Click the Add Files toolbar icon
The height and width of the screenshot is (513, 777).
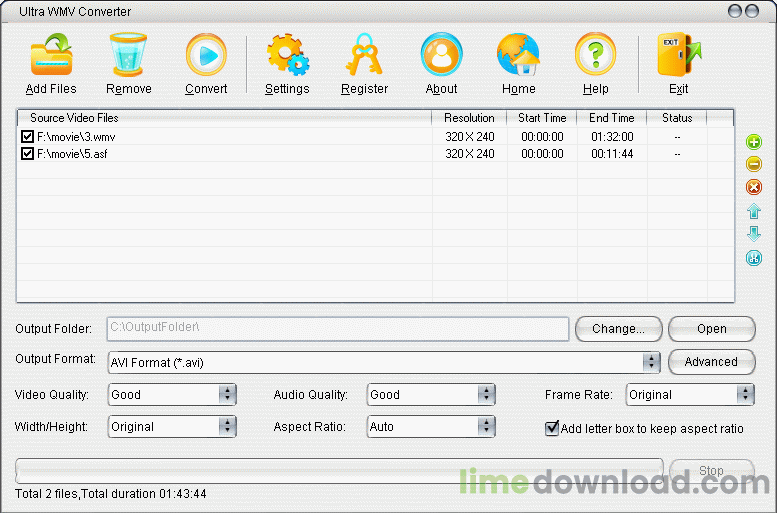pyautogui.click(x=50, y=56)
